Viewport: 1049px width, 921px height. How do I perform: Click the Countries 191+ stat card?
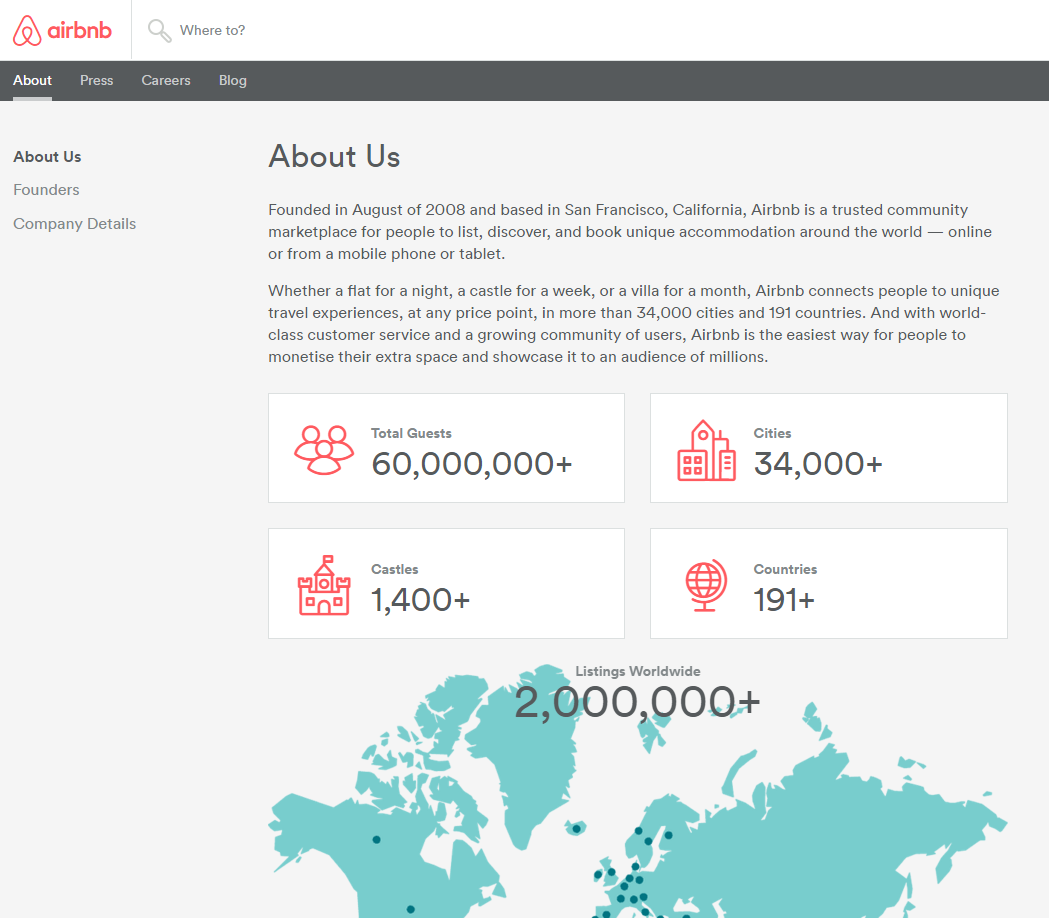(x=828, y=584)
